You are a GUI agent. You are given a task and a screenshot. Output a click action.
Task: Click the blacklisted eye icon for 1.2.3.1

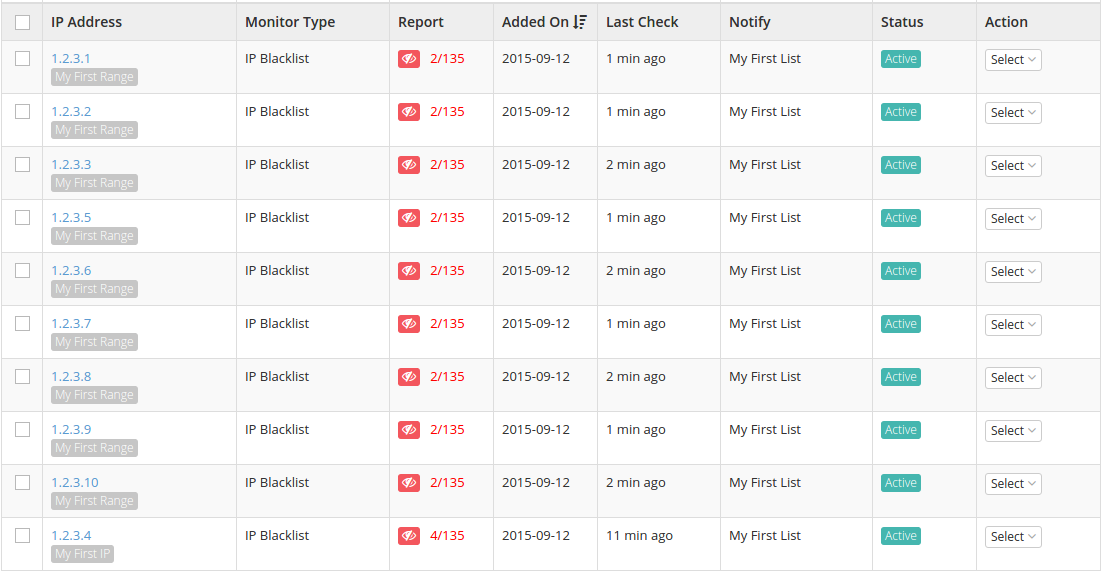pos(409,59)
